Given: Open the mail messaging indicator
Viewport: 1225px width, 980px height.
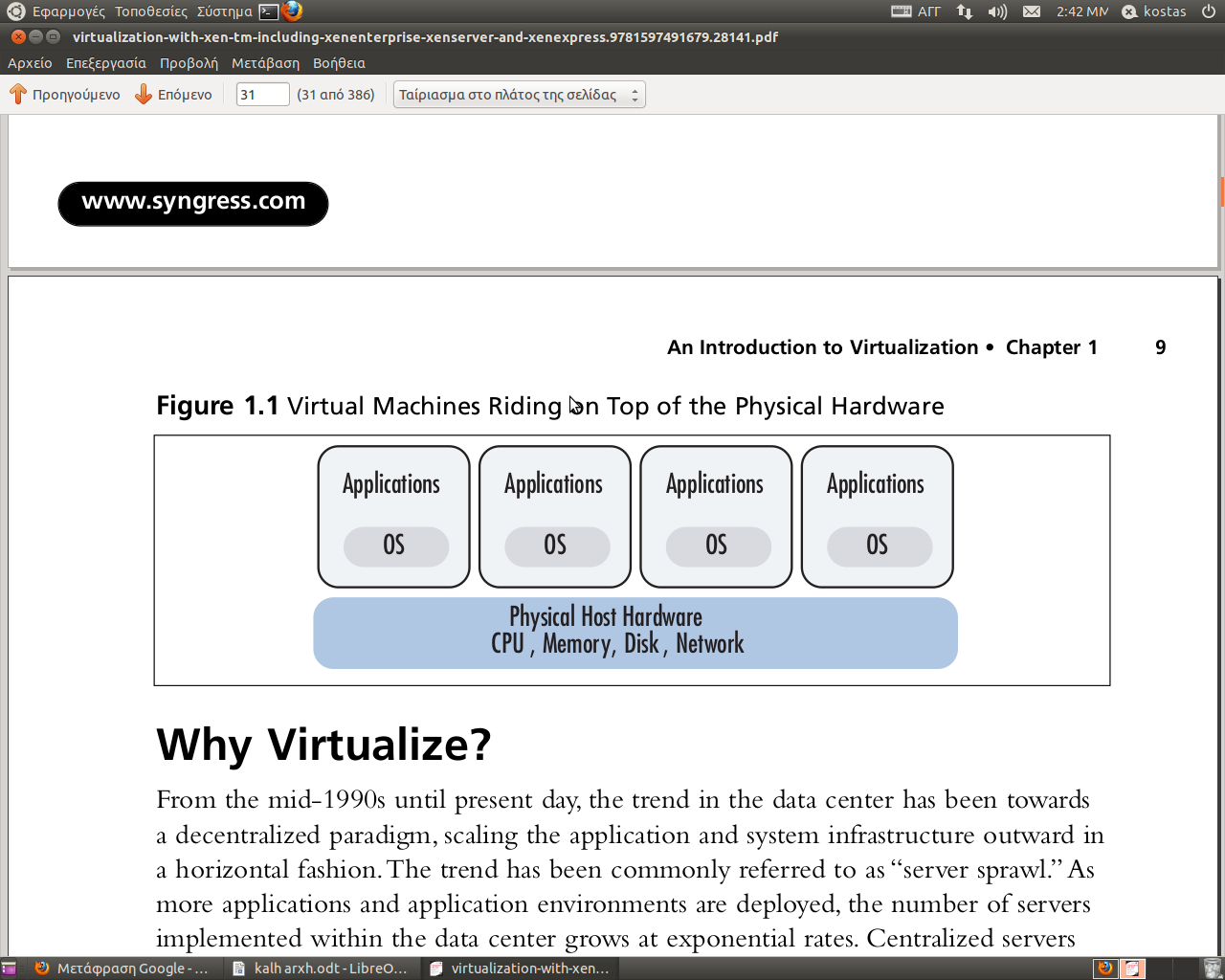Looking at the screenshot, I should (x=1032, y=11).
